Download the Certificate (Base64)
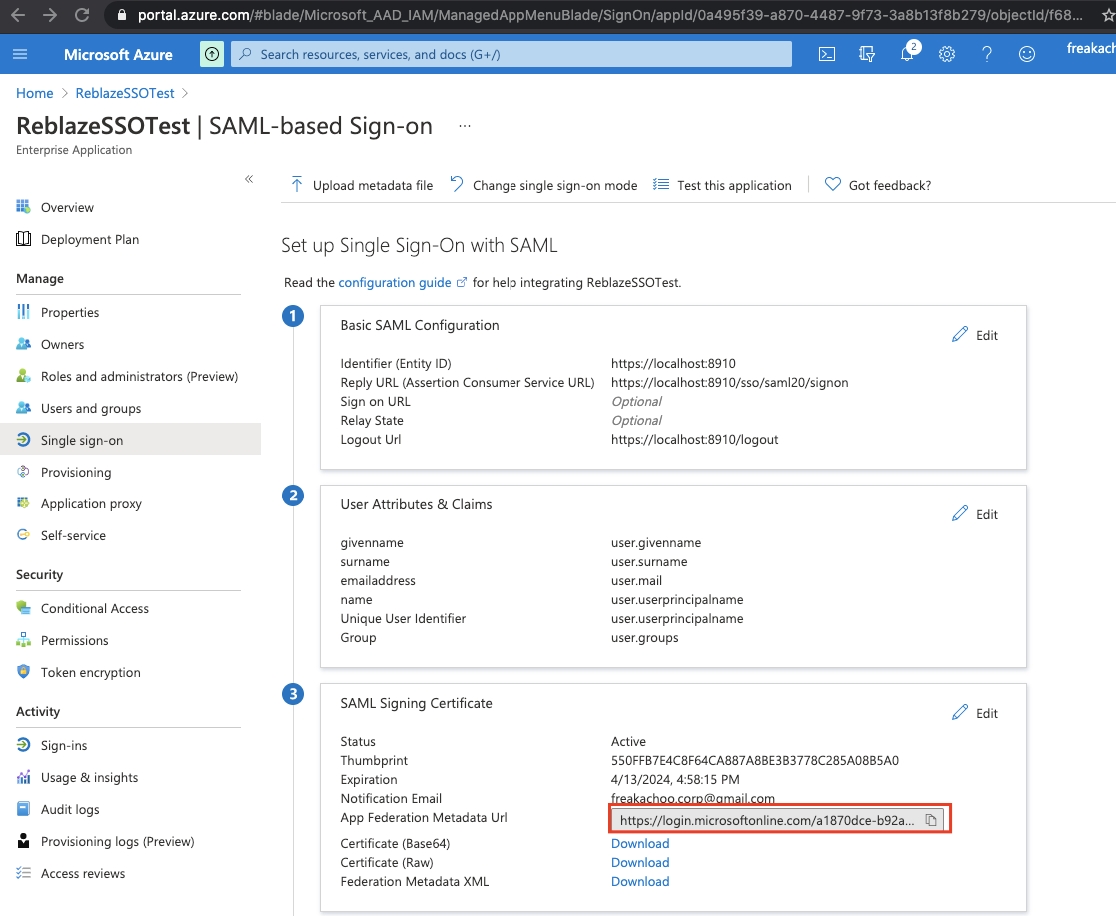Image resolution: width=1116 pixels, height=916 pixels. (640, 843)
